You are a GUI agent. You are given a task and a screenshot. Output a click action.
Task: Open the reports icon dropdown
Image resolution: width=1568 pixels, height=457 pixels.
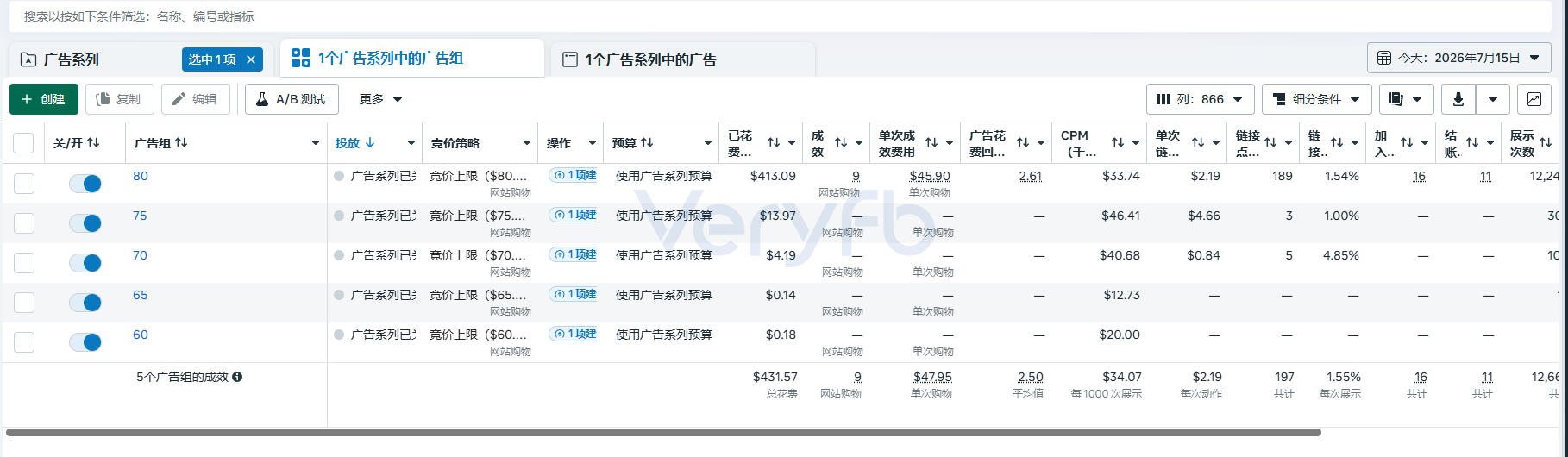coord(1406,99)
